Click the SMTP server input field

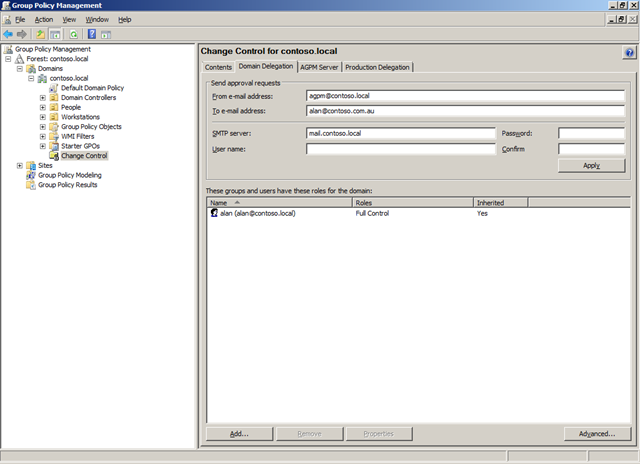[x=400, y=132]
